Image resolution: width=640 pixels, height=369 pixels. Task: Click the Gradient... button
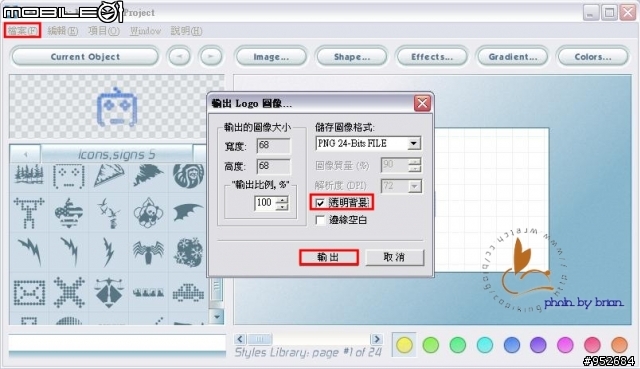click(x=512, y=56)
